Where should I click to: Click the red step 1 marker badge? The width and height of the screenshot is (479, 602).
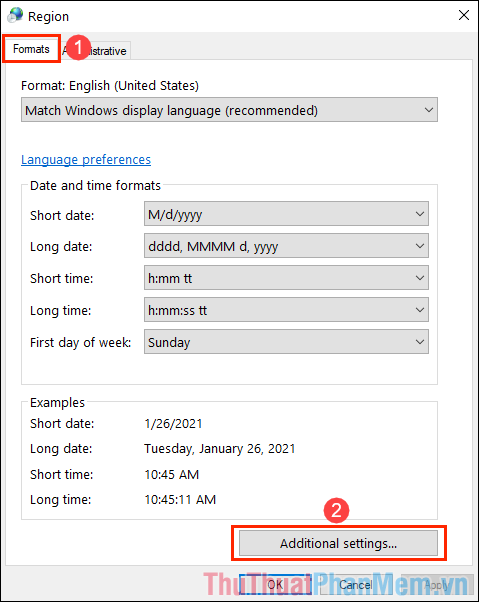pos(78,48)
